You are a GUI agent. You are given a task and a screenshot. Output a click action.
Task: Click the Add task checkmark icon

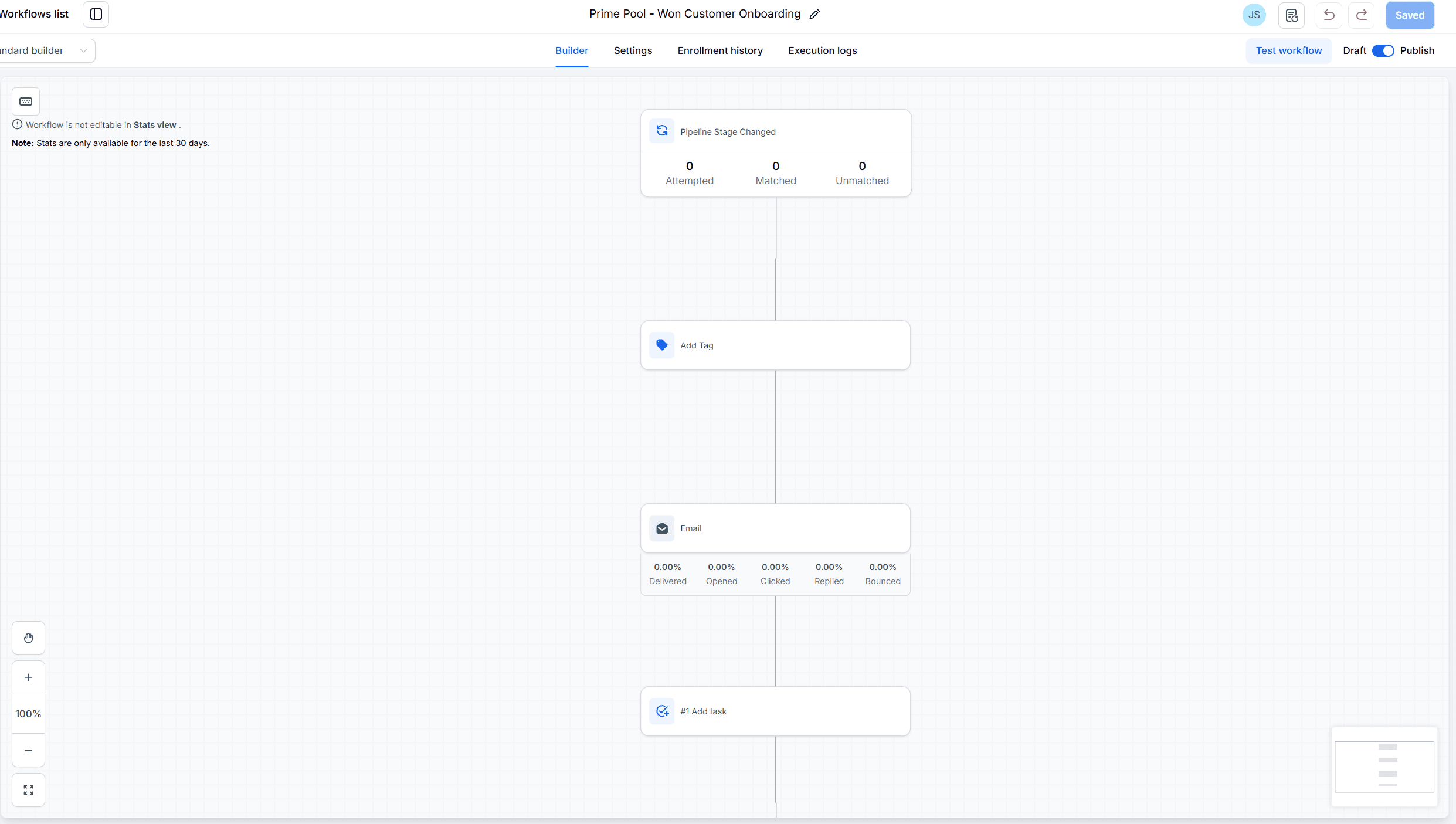tap(662, 711)
